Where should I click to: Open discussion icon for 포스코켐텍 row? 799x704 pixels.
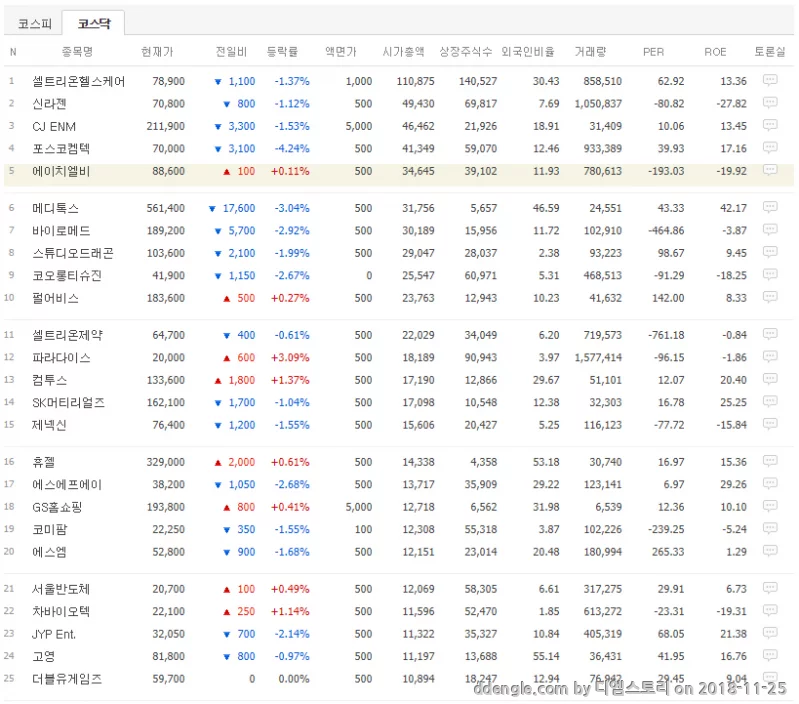point(770,147)
